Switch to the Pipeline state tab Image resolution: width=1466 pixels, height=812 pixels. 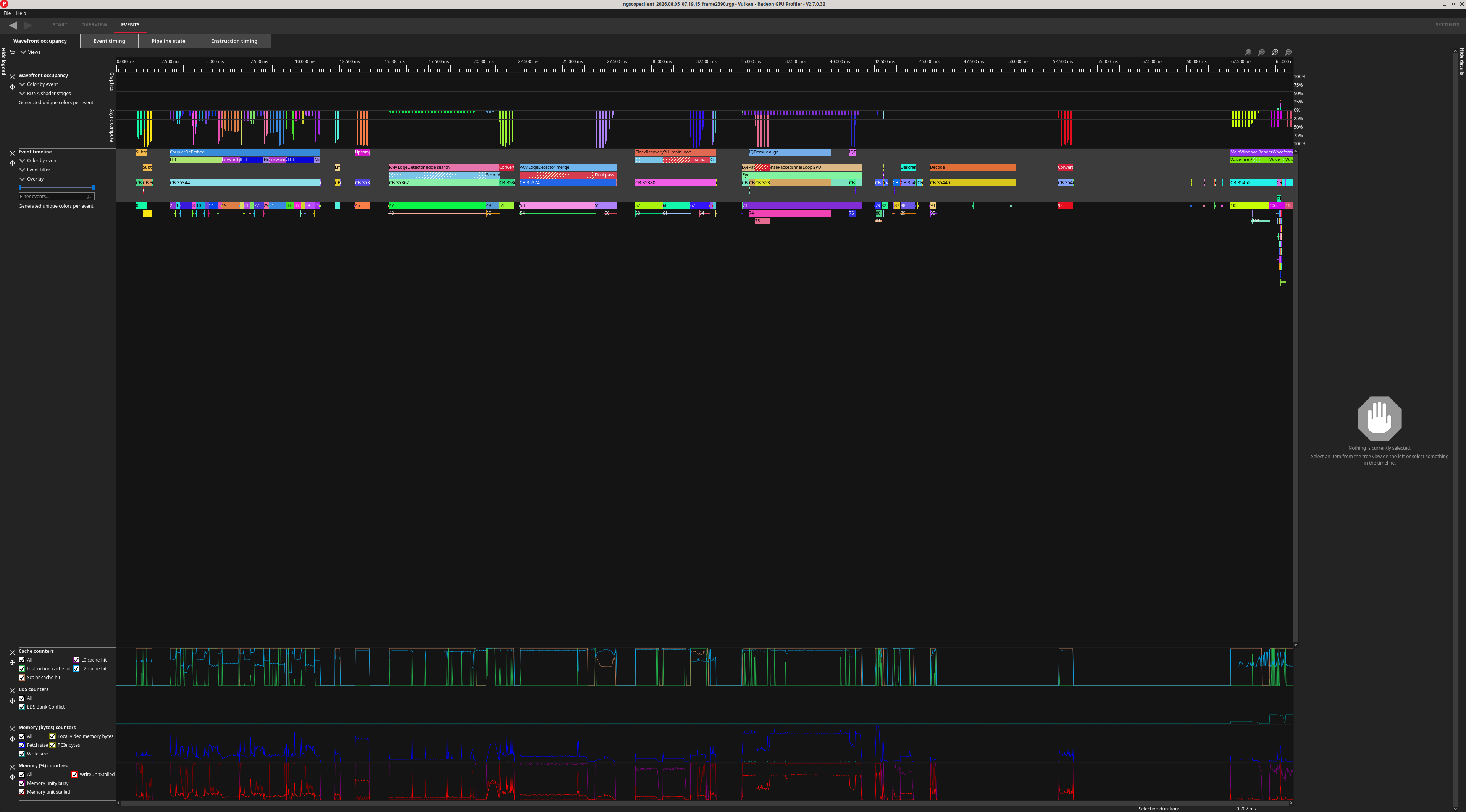(x=168, y=41)
